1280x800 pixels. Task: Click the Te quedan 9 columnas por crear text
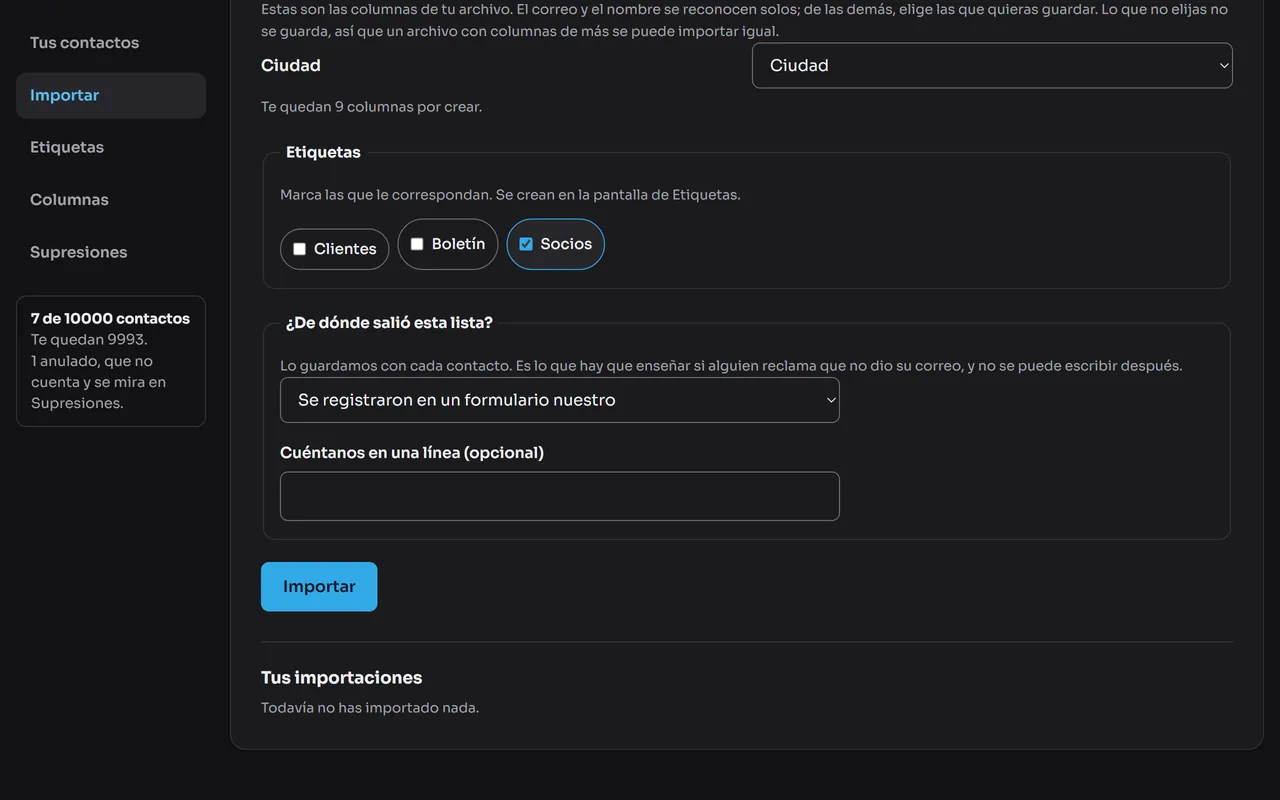[x=371, y=106]
